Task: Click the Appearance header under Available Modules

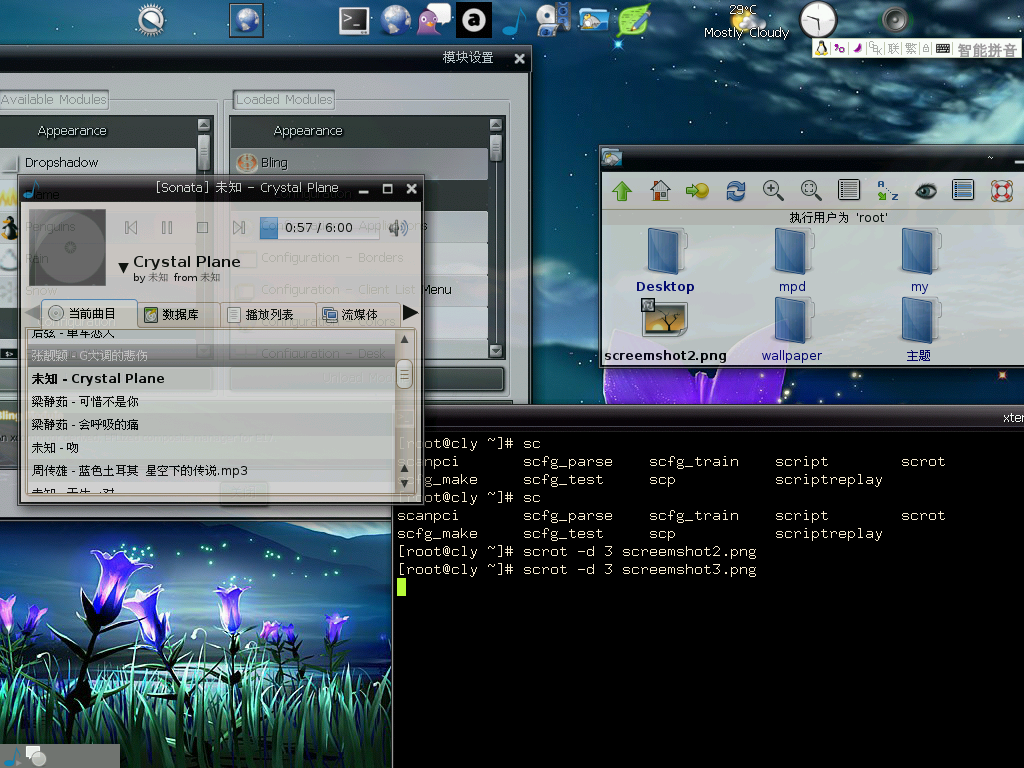Action: [72, 131]
